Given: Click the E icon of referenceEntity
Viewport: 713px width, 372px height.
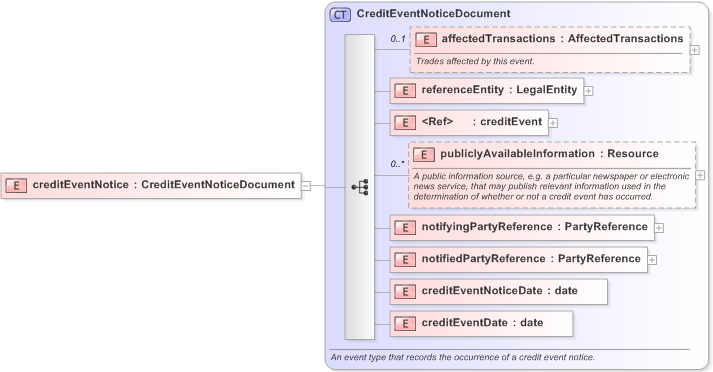Looking at the screenshot, I should tap(405, 90).
